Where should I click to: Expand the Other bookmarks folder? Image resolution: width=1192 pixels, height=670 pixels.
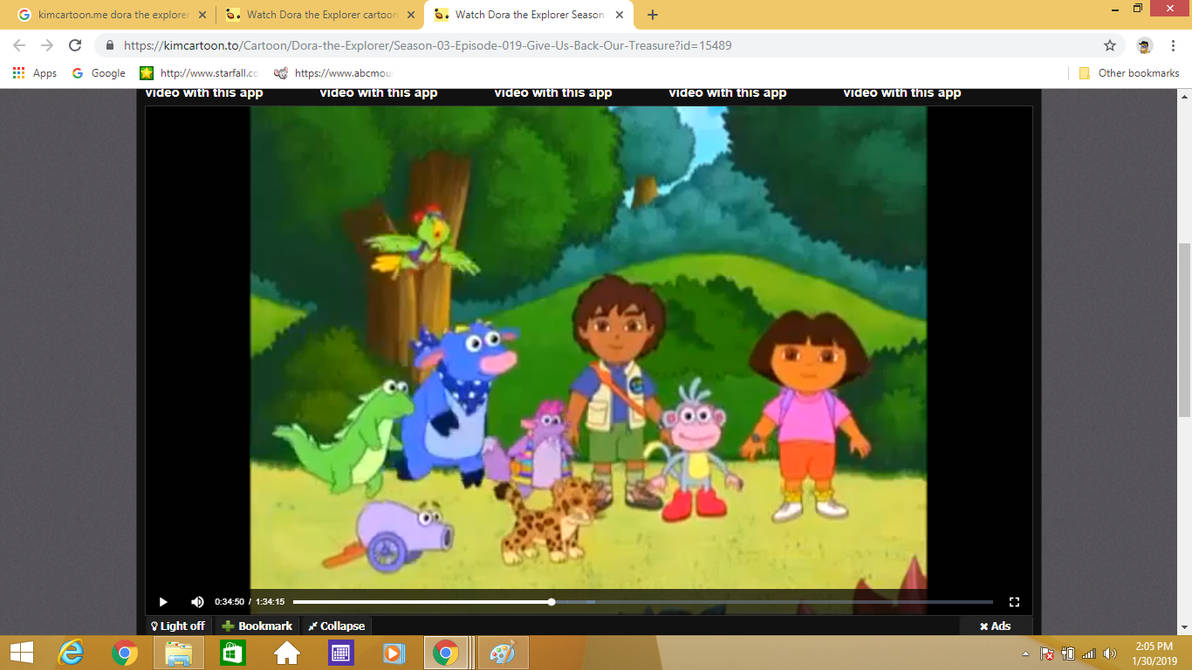click(x=1129, y=73)
